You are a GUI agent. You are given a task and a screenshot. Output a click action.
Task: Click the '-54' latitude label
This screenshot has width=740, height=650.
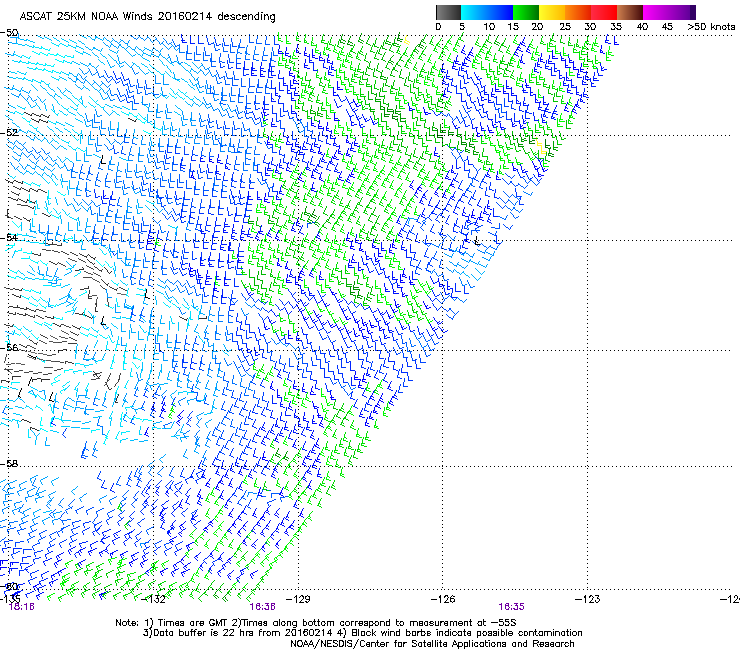coord(9,237)
